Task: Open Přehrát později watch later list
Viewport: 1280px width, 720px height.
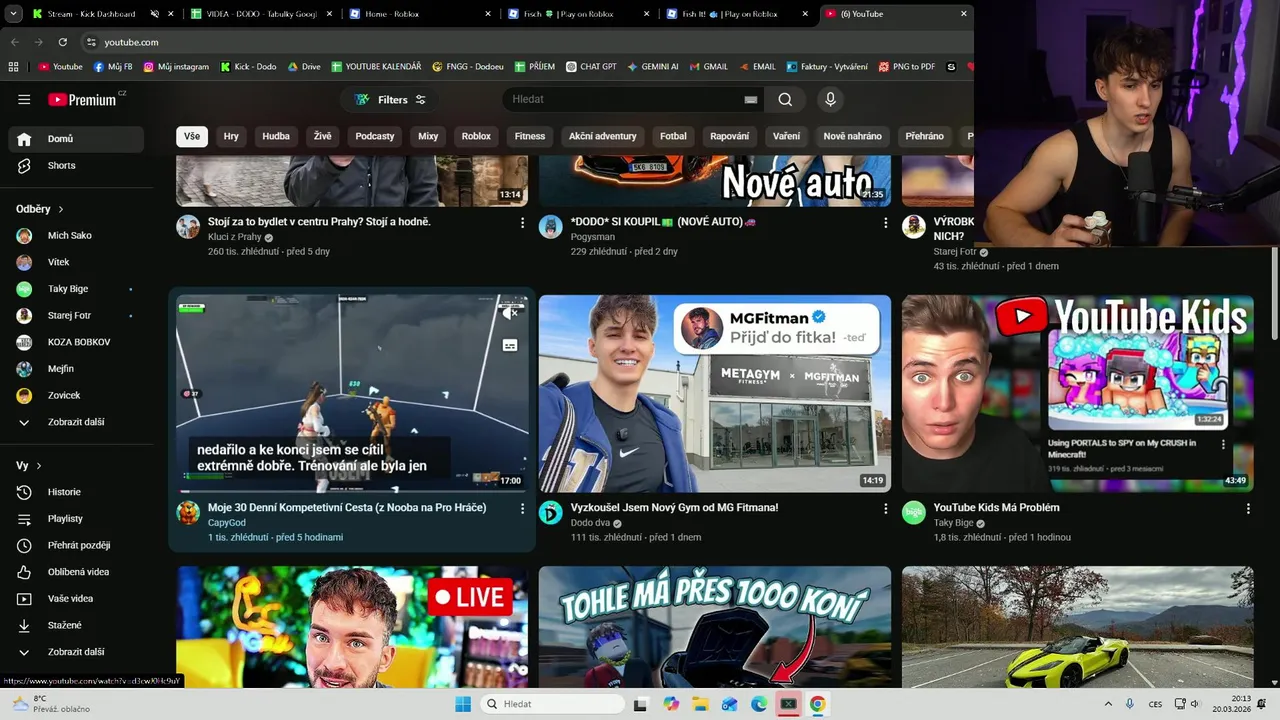Action: coord(76,545)
